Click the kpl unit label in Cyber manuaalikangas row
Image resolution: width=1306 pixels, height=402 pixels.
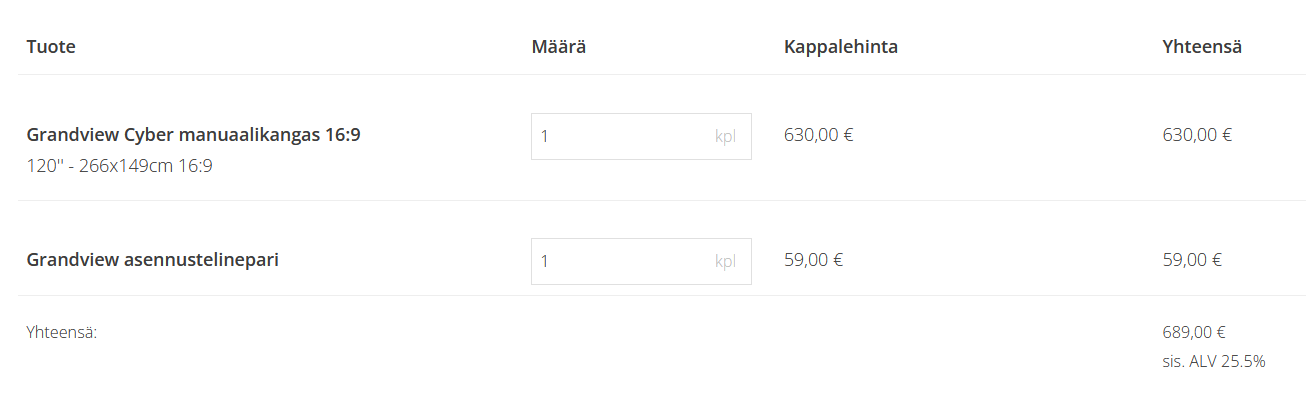click(725, 136)
